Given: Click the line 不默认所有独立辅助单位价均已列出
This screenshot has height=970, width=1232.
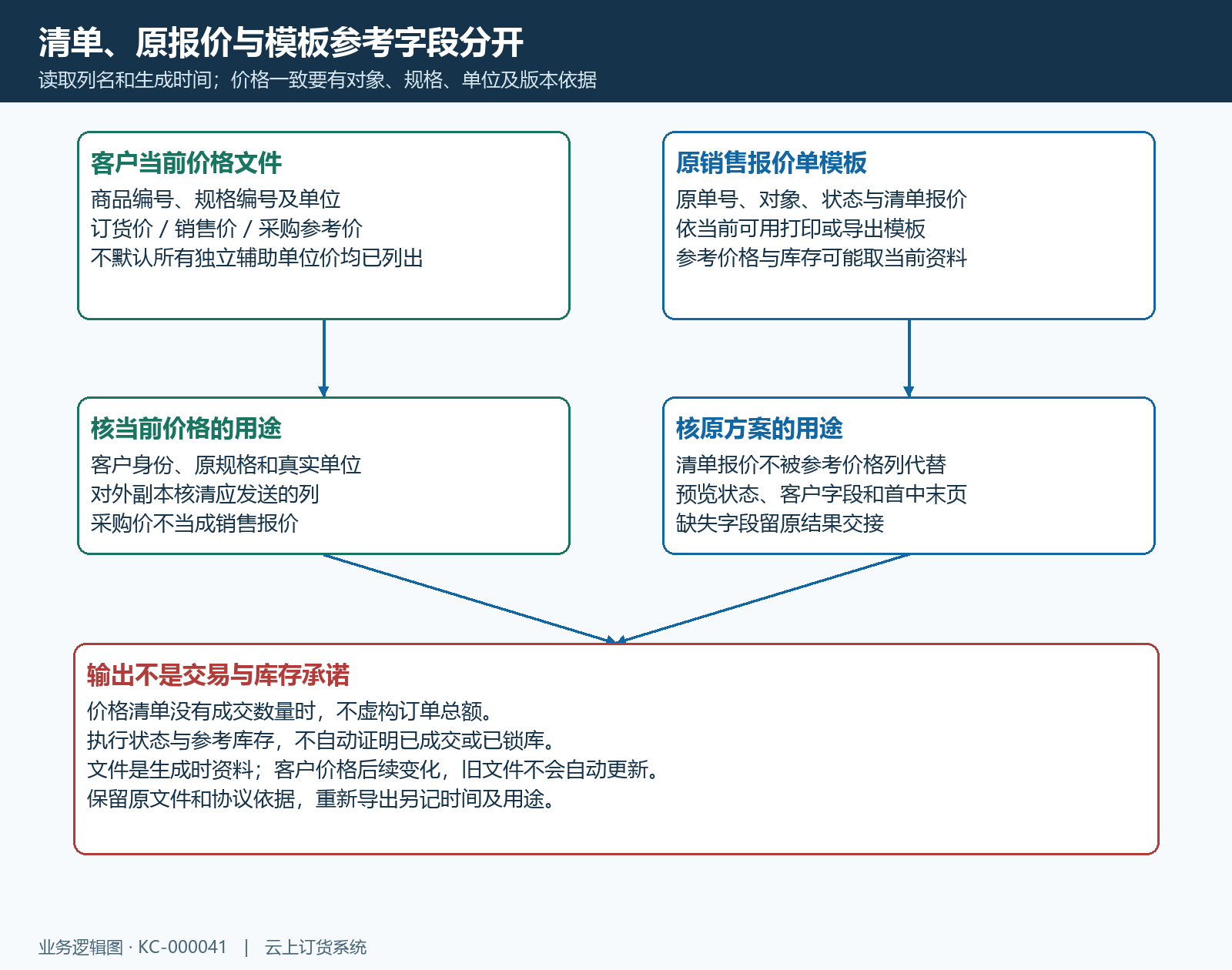Looking at the screenshot, I should coord(257,258).
